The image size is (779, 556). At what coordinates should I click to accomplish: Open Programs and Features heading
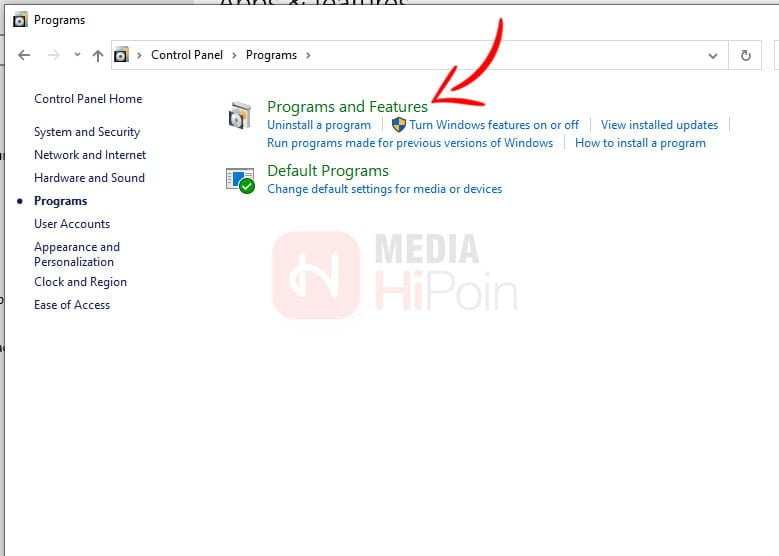point(347,107)
